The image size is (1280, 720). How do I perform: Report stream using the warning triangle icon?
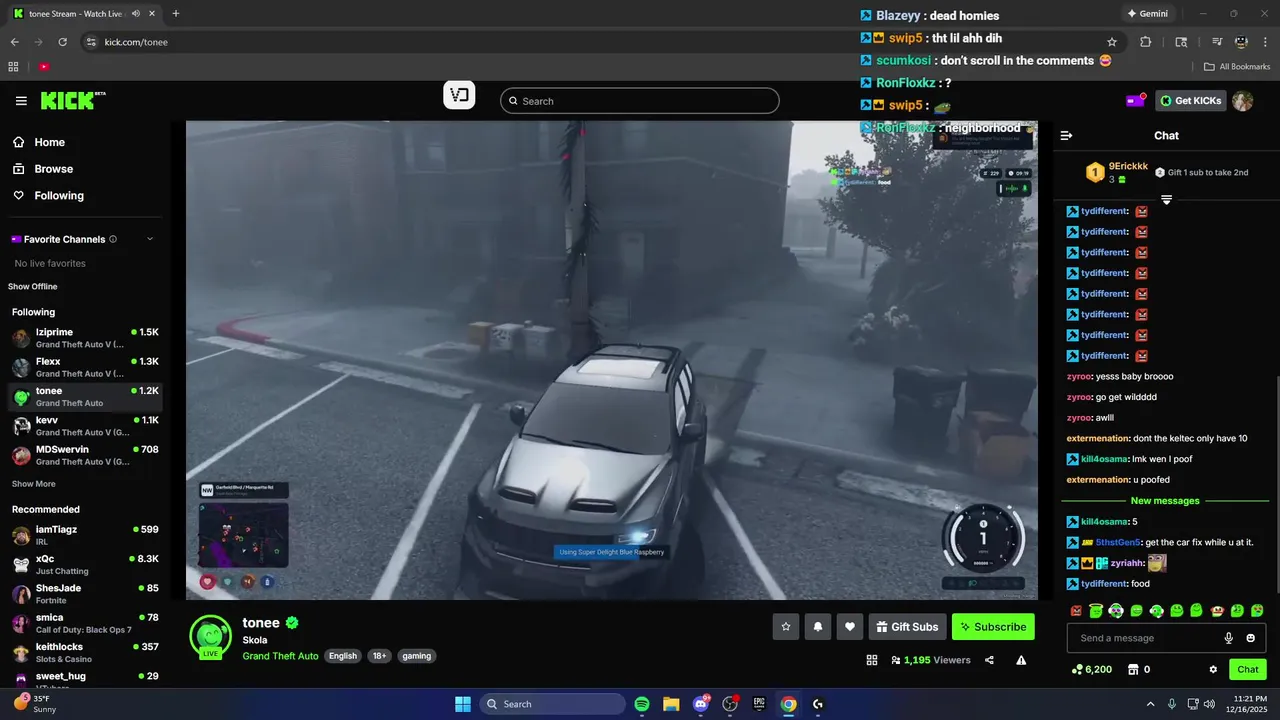pos(1021,660)
